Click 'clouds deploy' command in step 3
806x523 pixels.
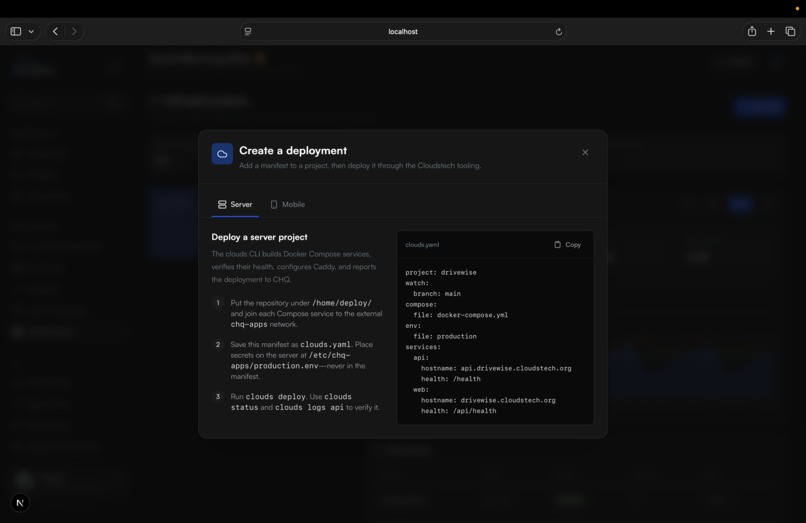point(276,396)
